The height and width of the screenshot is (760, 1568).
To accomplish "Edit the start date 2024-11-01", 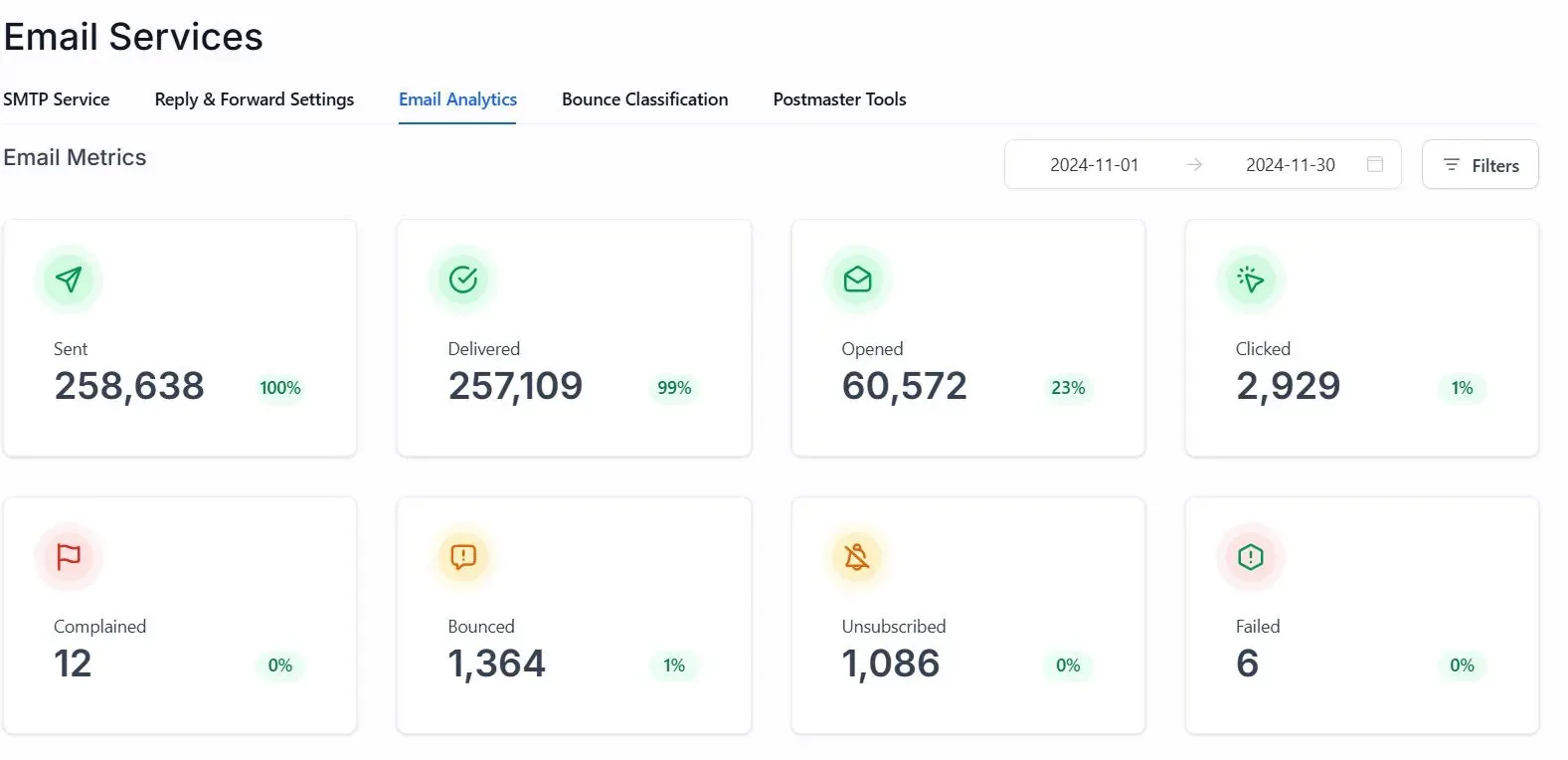I will 1095,165.
